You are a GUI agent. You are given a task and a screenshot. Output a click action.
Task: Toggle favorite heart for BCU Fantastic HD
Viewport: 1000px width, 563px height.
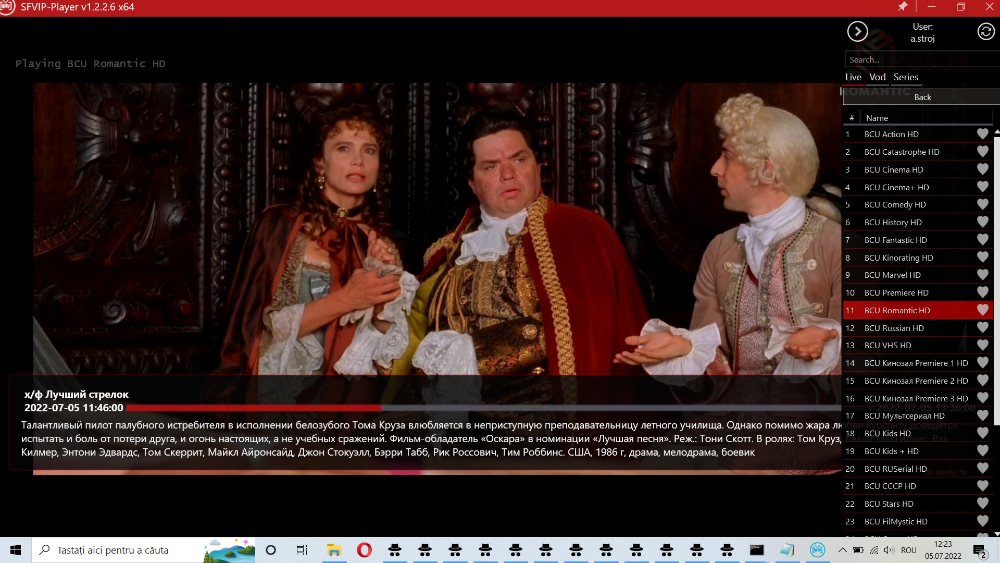click(982, 240)
